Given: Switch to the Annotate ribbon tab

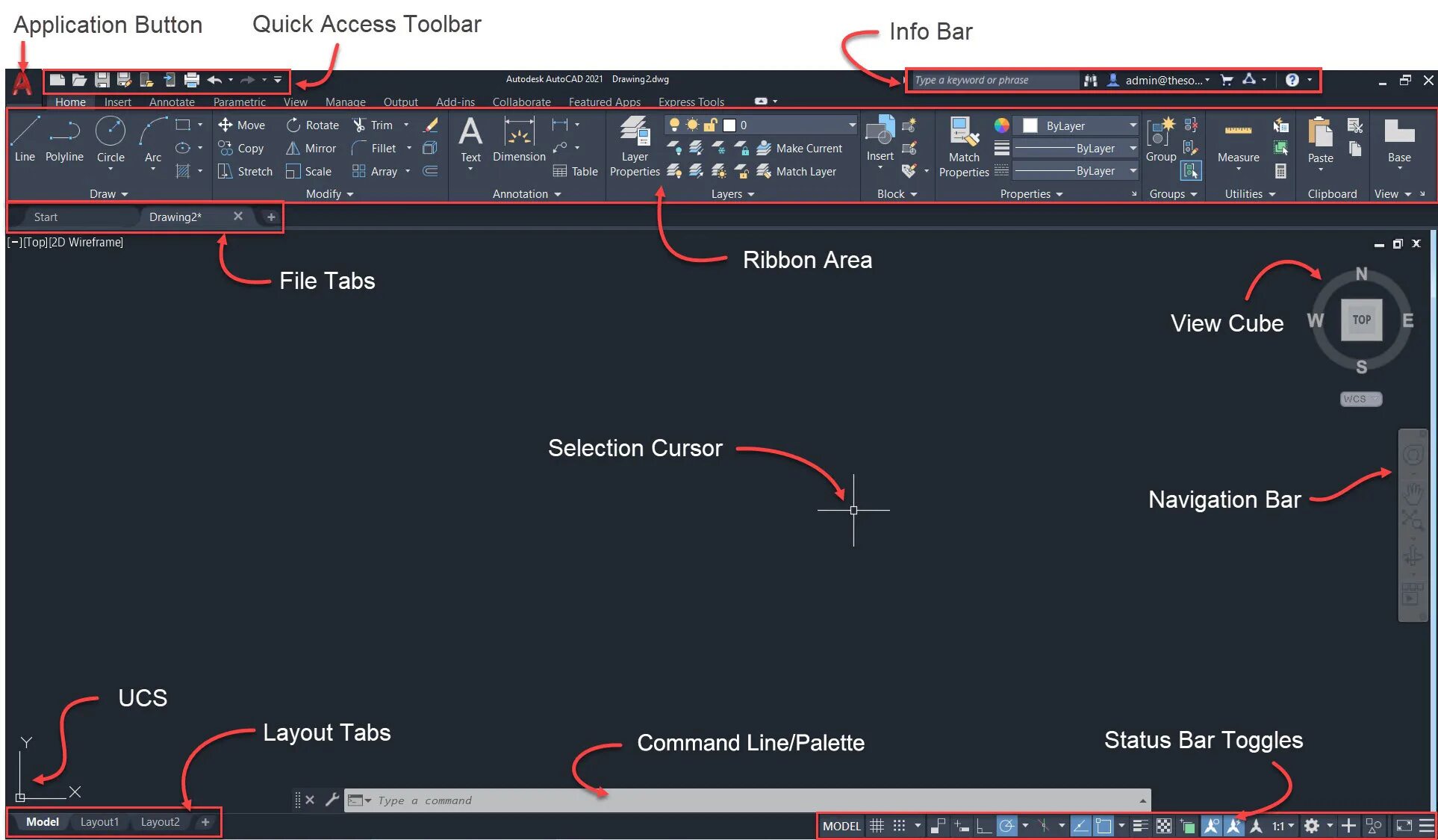Looking at the screenshot, I should [x=172, y=102].
